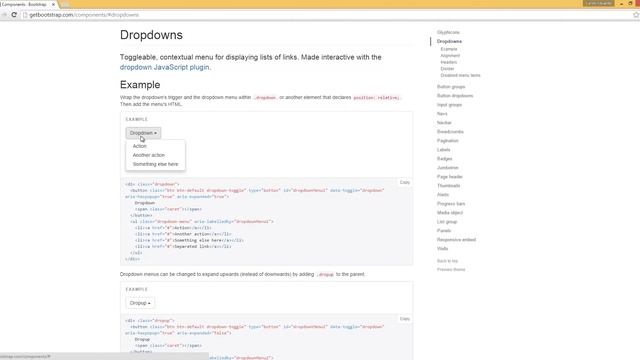Click the position: relative; inline code

coord(376,98)
